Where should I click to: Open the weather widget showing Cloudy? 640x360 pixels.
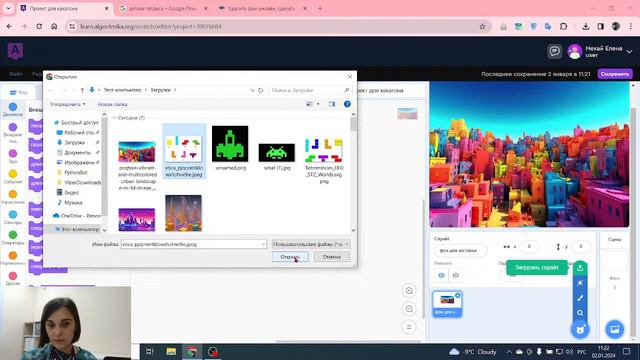473,352
